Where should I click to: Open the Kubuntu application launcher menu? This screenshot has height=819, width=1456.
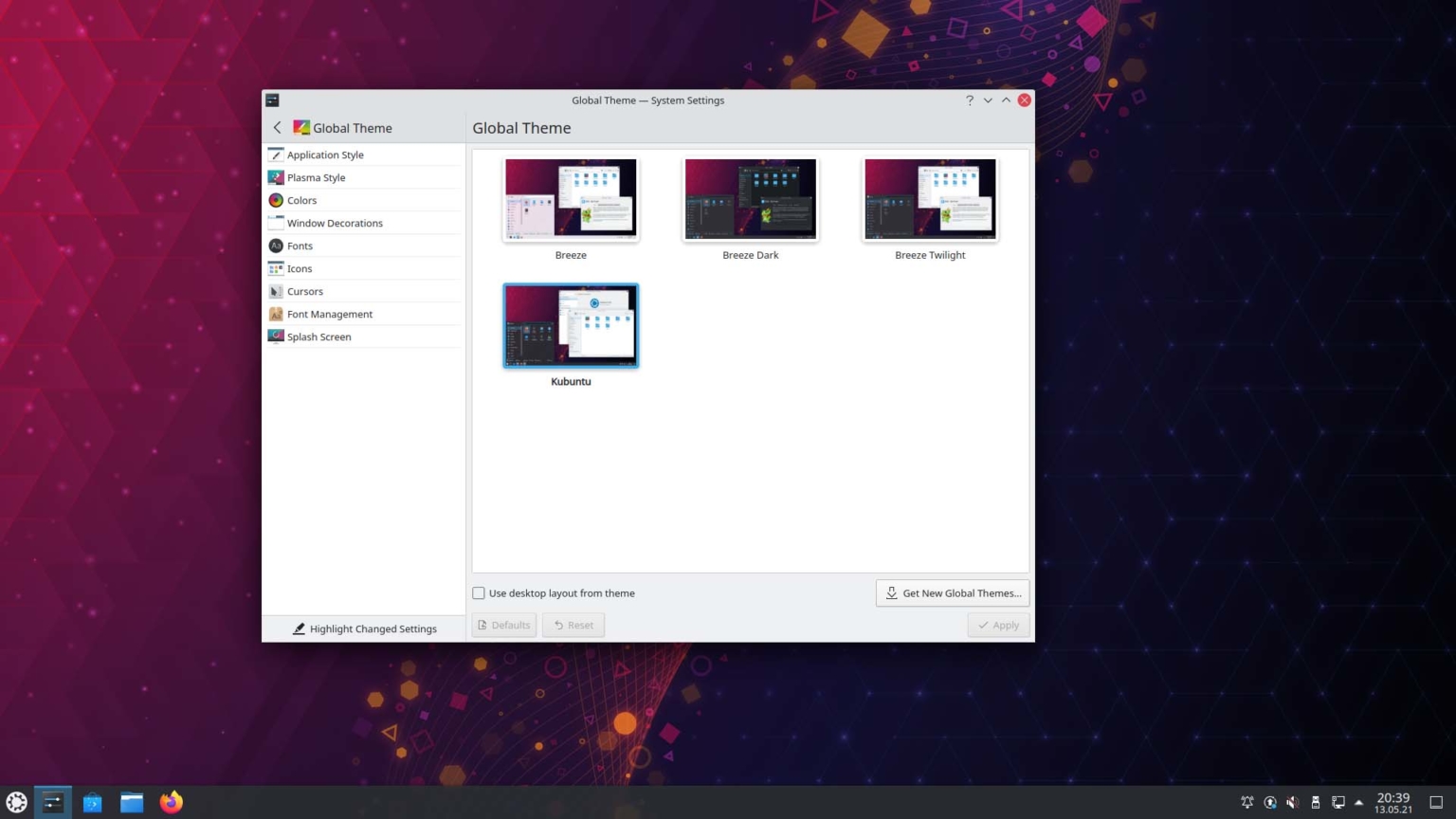tap(17, 802)
